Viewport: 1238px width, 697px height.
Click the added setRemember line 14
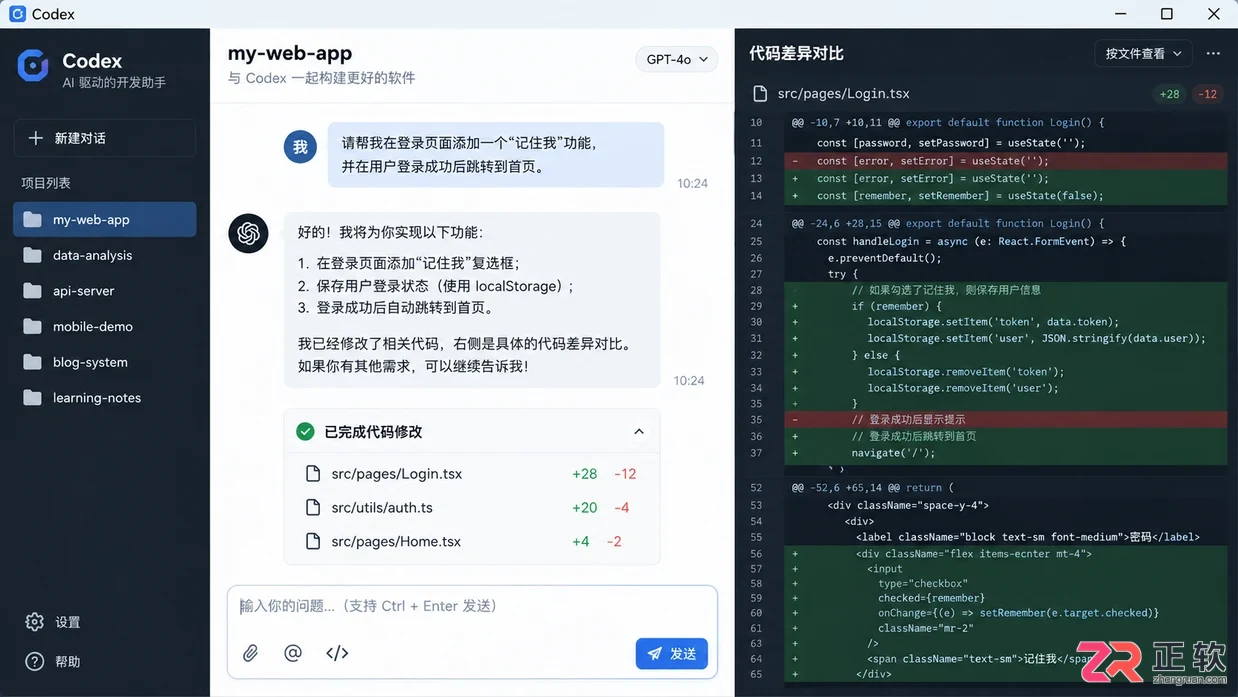tap(1005, 196)
